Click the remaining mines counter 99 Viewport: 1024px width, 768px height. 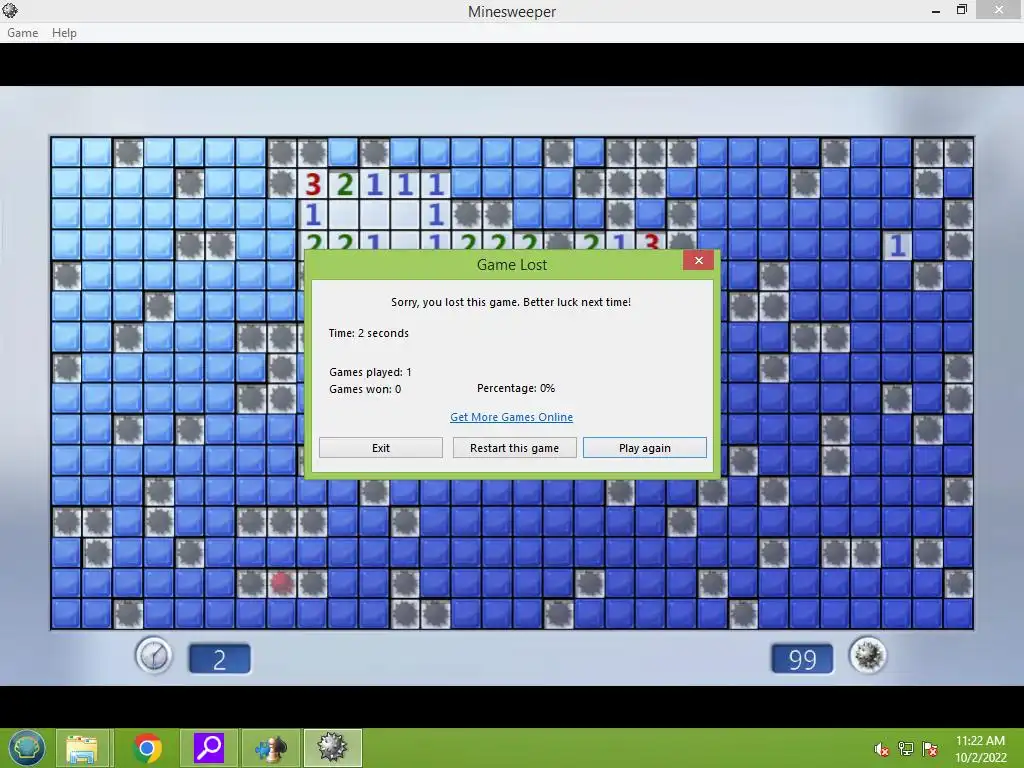[802, 659]
